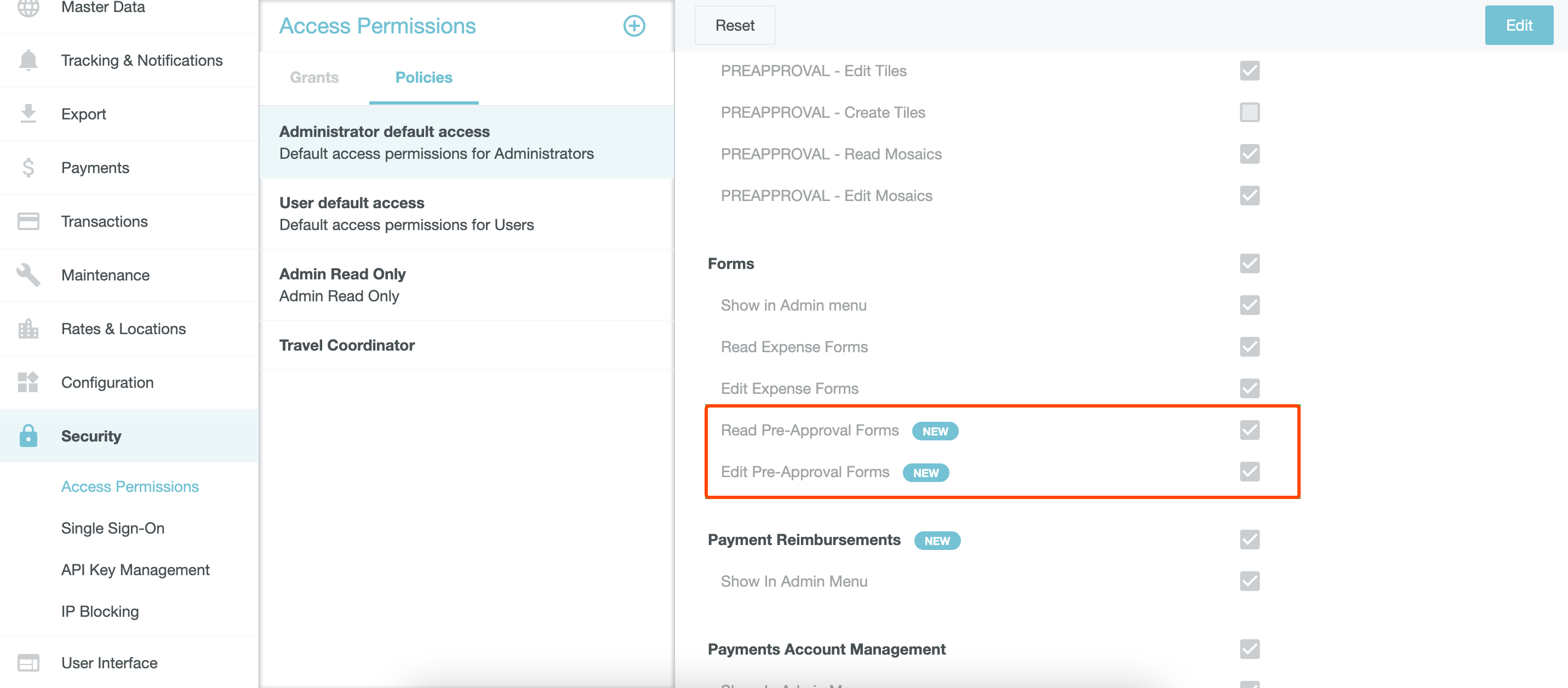Switch to the Grants tab
This screenshot has height=688, width=1568.
(314, 77)
